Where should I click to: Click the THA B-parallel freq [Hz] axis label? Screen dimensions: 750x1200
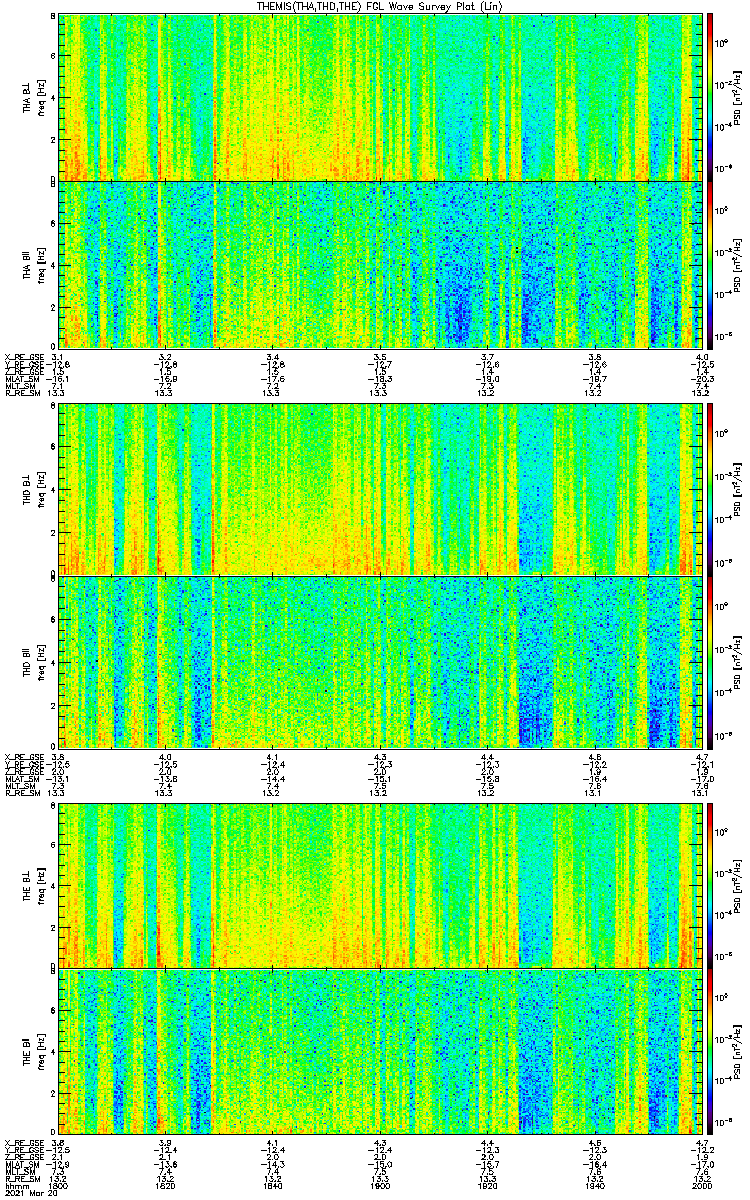41,264
